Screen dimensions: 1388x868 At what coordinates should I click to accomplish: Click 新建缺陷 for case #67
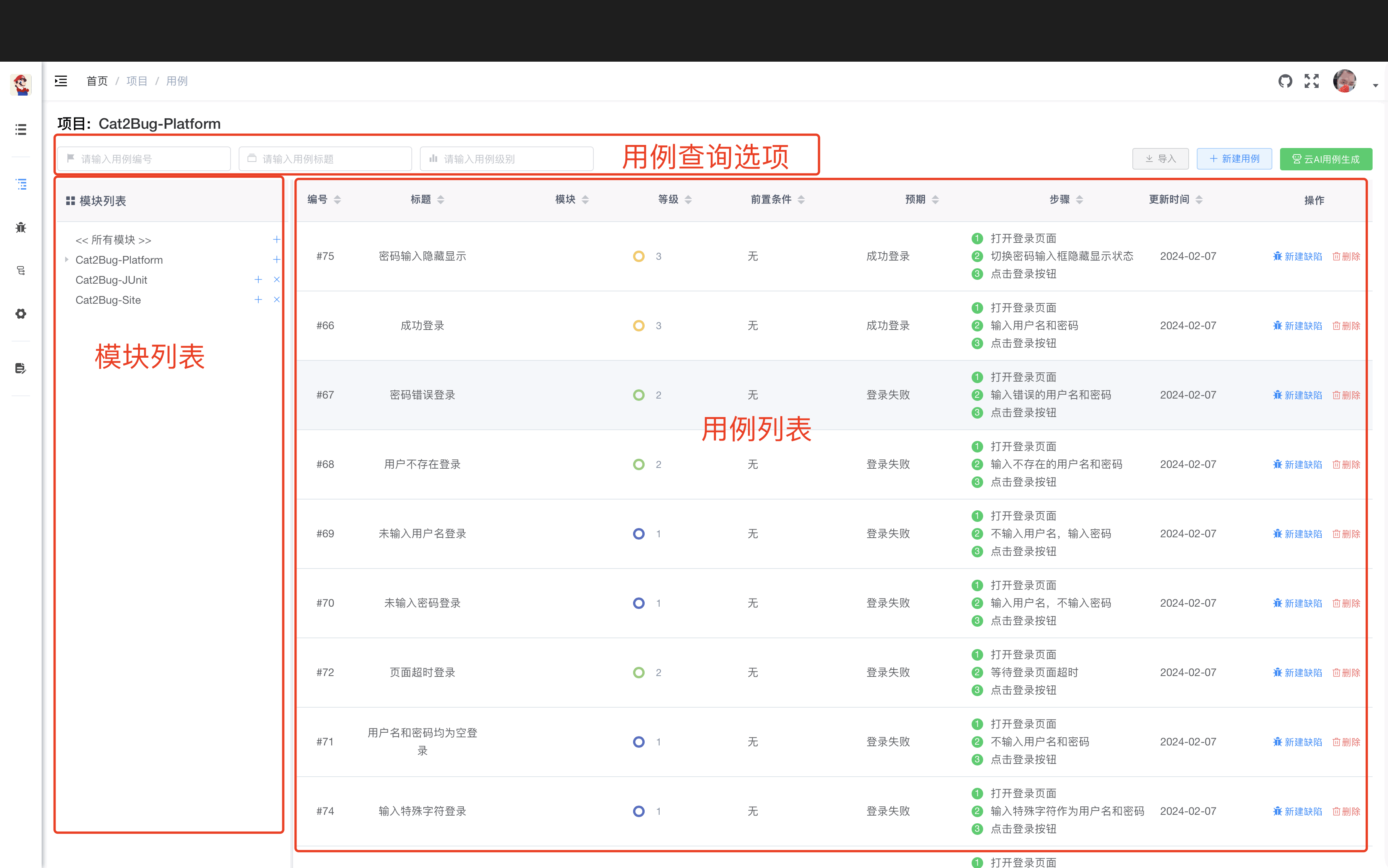pos(1297,395)
